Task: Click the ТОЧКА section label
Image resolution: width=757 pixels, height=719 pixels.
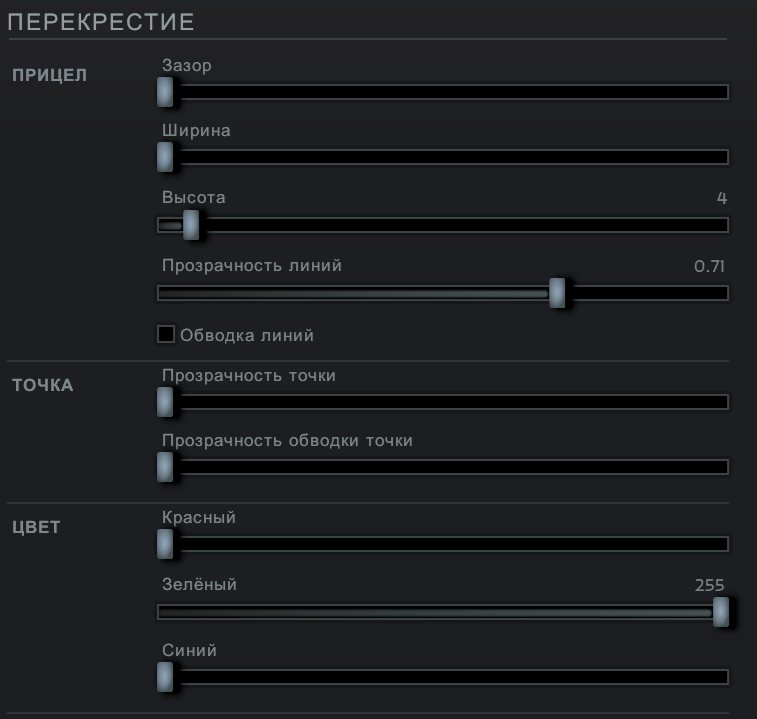Action: click(x=43, y=385)
